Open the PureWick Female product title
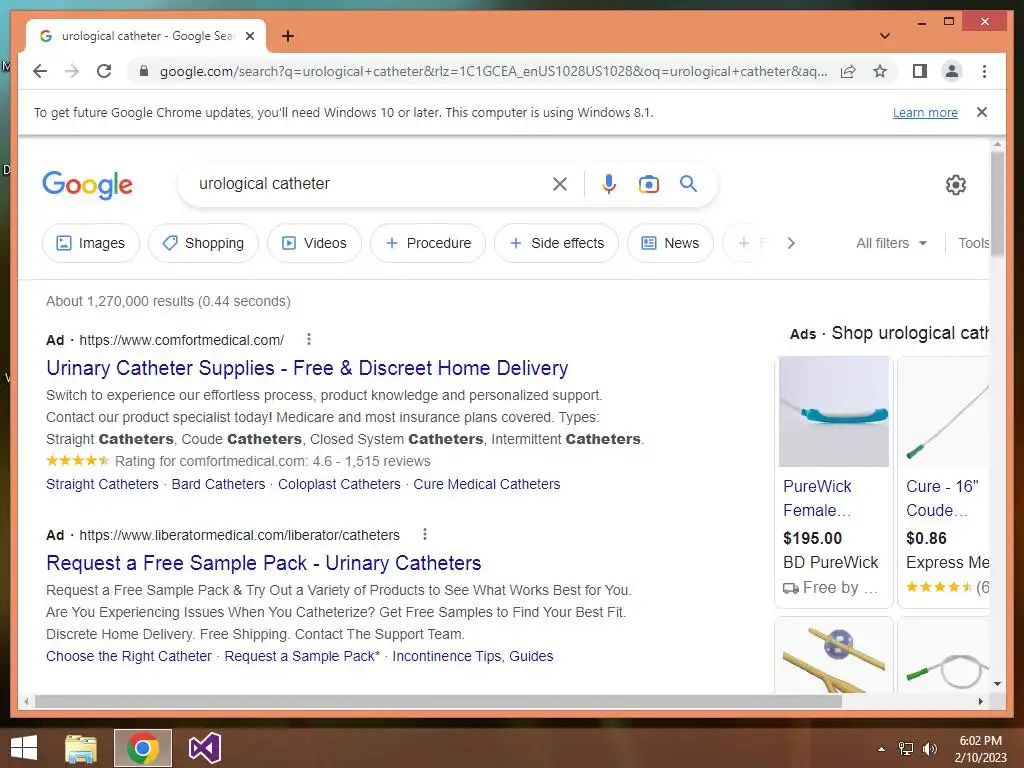Viewport: 1024px width, 768px height. point(817,498)
